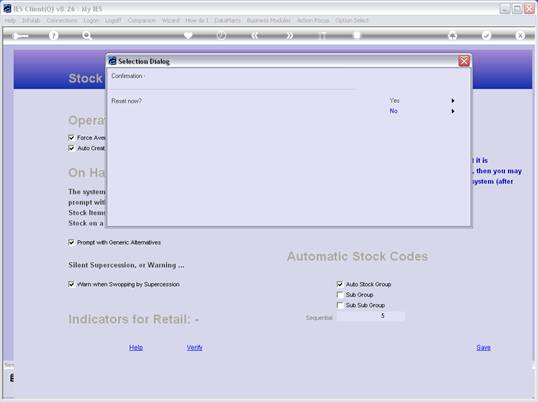The height and width of the screenshot is (402, 538).
Task: Toggle Auto Stock Group checkbox
Action: (340, 284)
